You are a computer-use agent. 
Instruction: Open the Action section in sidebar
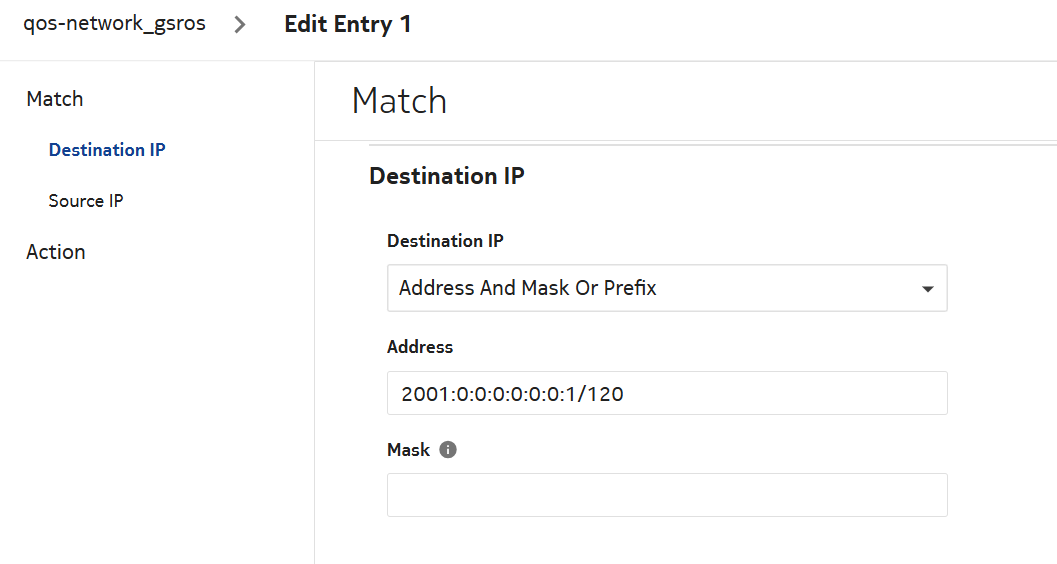point(56,252)
